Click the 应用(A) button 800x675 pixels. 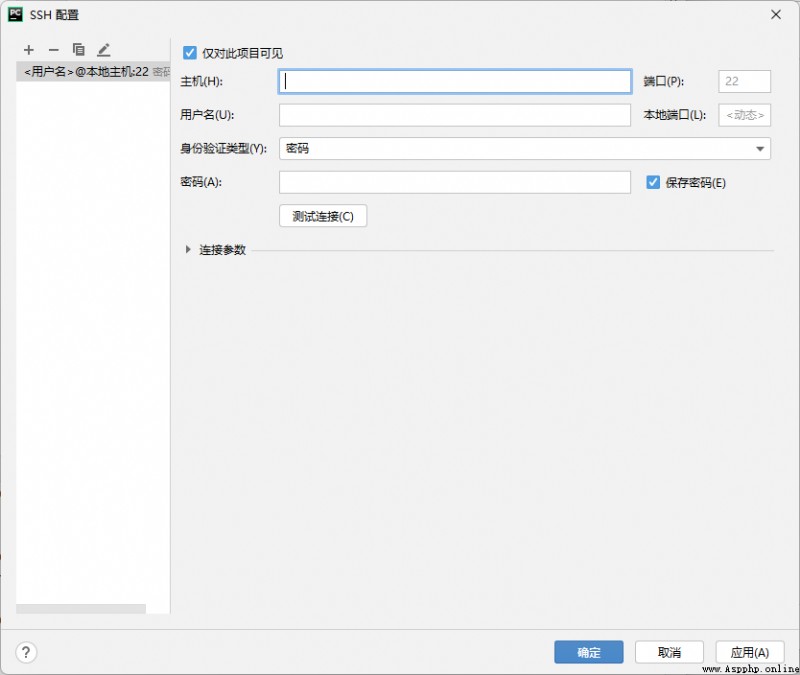(x=749, y=652)
